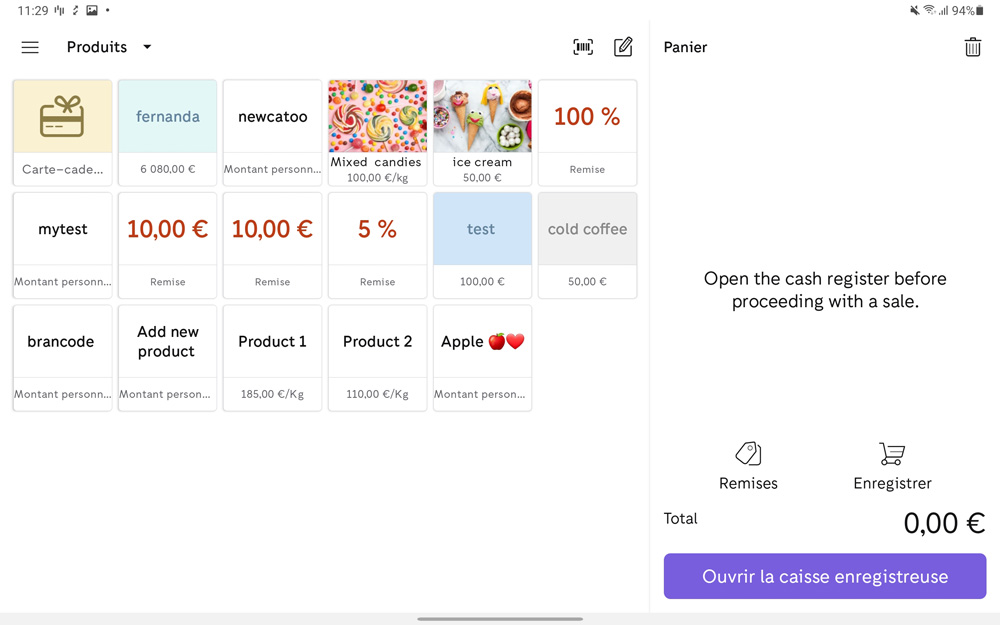Select the Mixed candies product thumbnail
This screenshot has height=625, width=1000.
[x=377, y=118]
